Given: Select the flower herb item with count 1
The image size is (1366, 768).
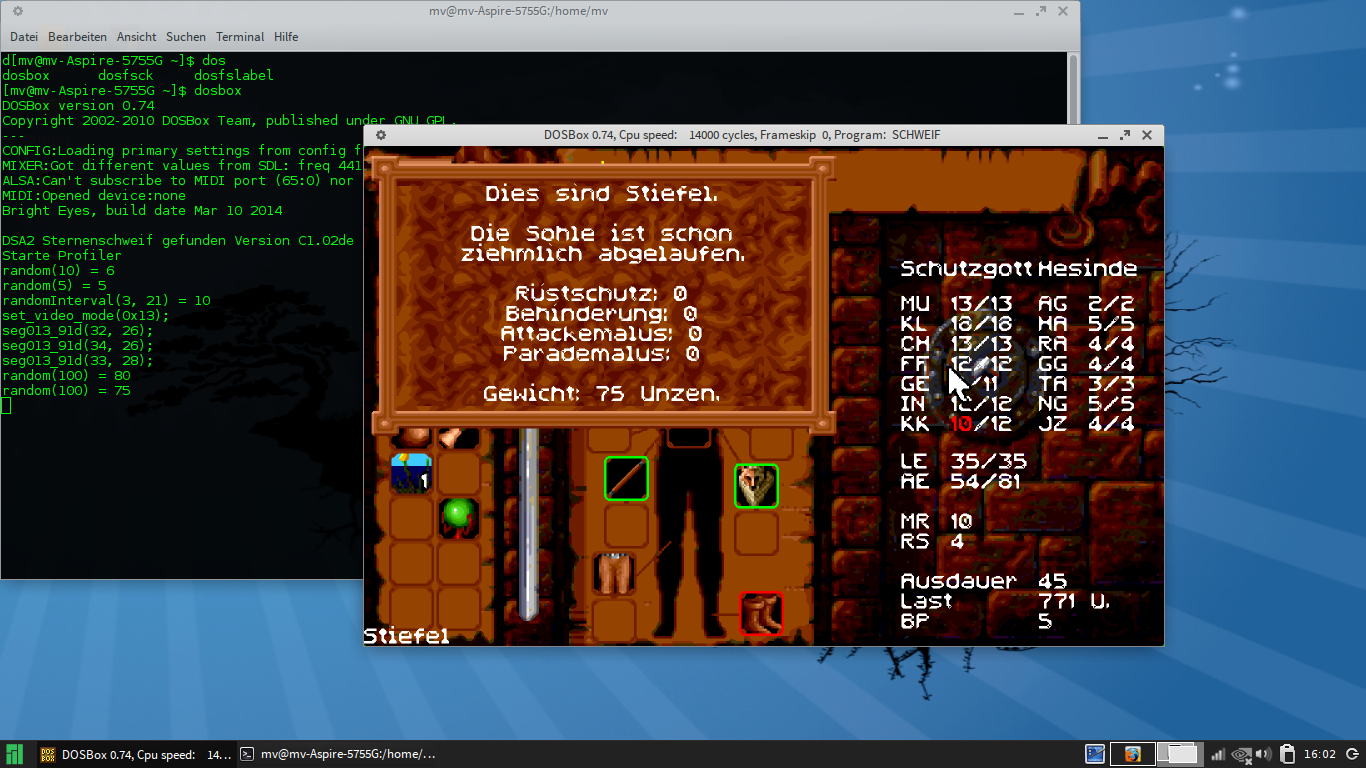Looking at the screenshot, I should (x=411, y=473).
